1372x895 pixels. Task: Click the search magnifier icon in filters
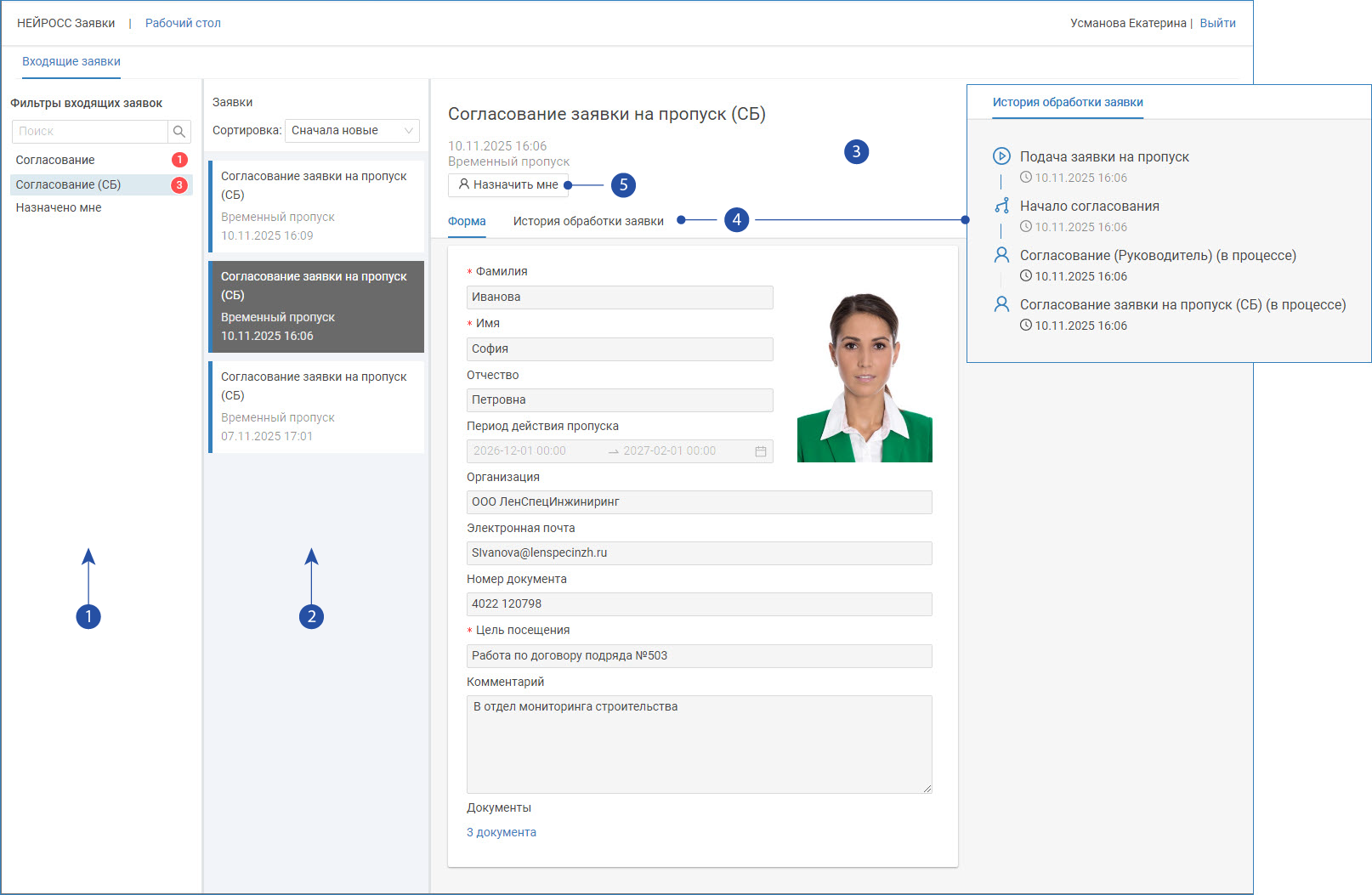point(179,132)
